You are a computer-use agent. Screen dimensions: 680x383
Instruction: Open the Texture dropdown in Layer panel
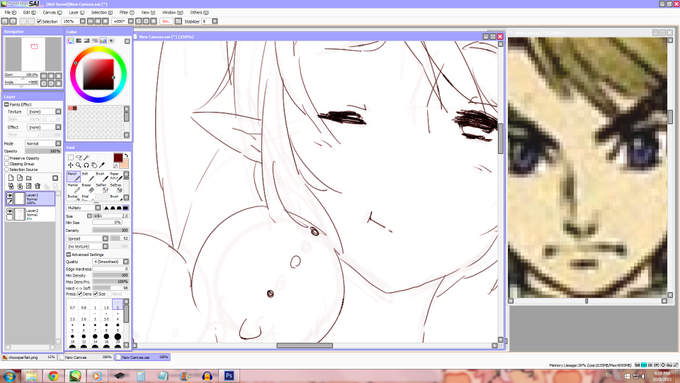(44, 112)
